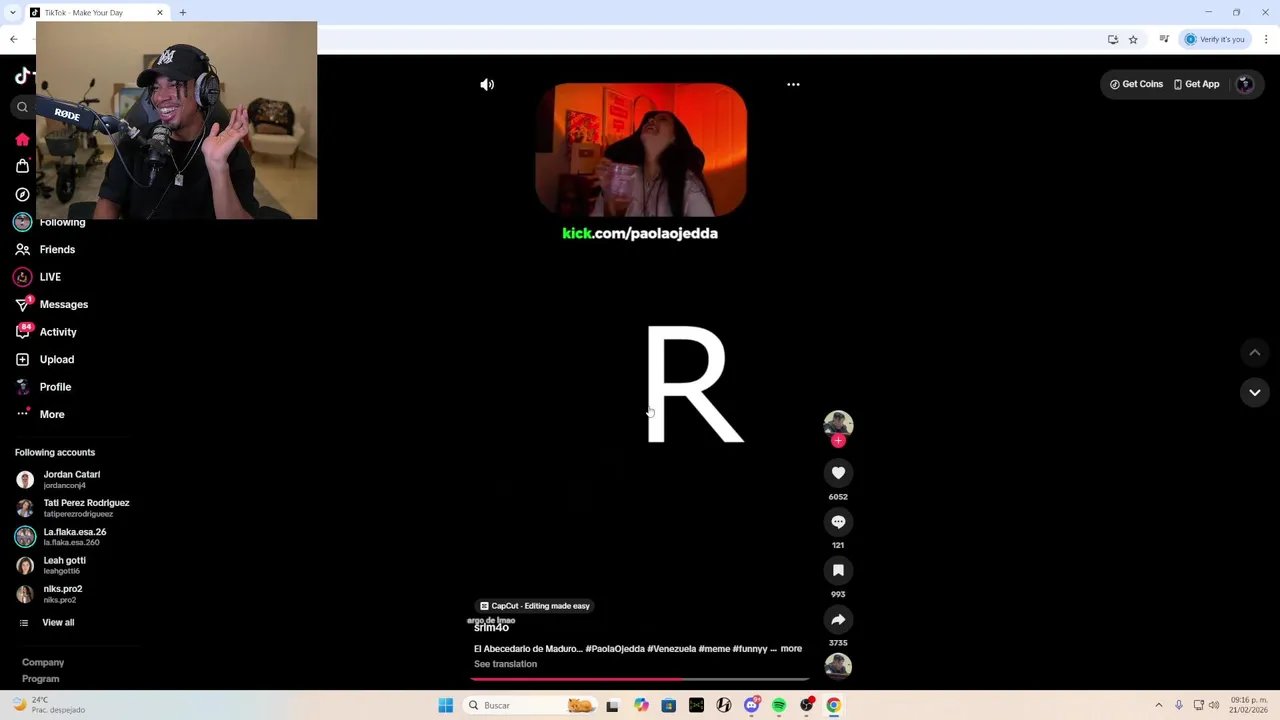Click the taskbar Buscar search box
Viewport: 1280px width, 720px height.
pos(531,706)
